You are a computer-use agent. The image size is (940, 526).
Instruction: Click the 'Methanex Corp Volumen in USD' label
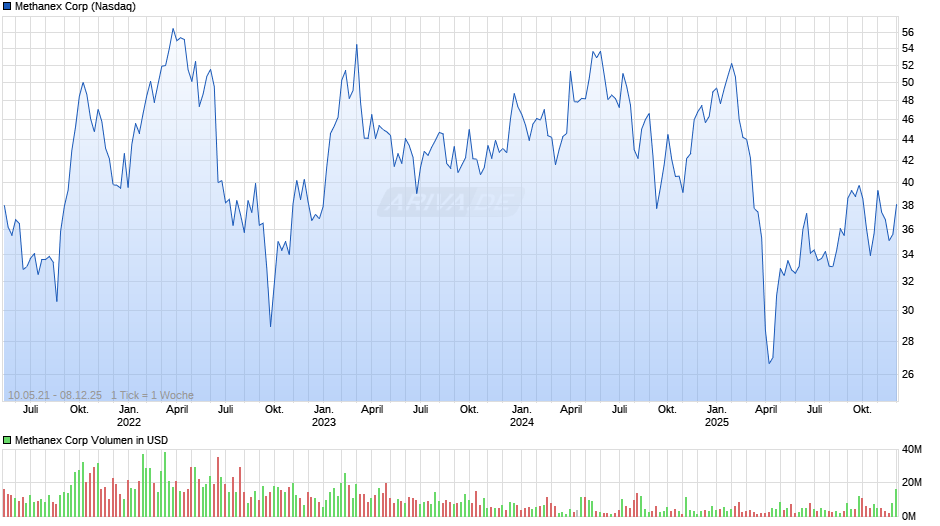point(91,440)
